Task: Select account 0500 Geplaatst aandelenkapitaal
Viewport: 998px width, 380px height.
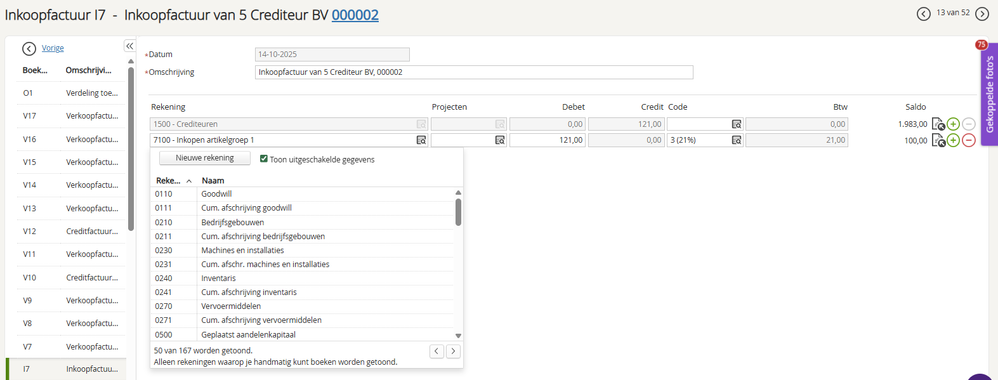Action: click(302, 334)
